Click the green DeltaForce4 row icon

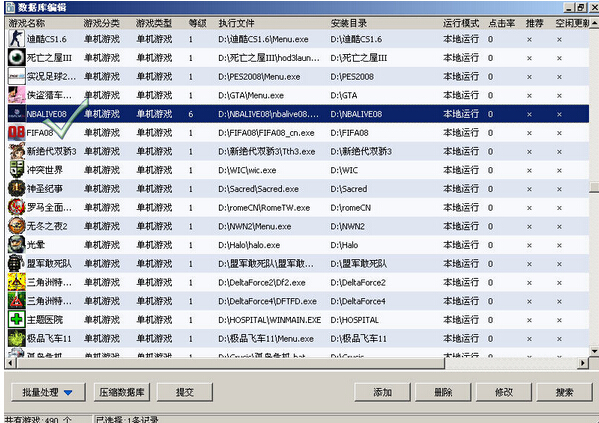pos(16,301)
